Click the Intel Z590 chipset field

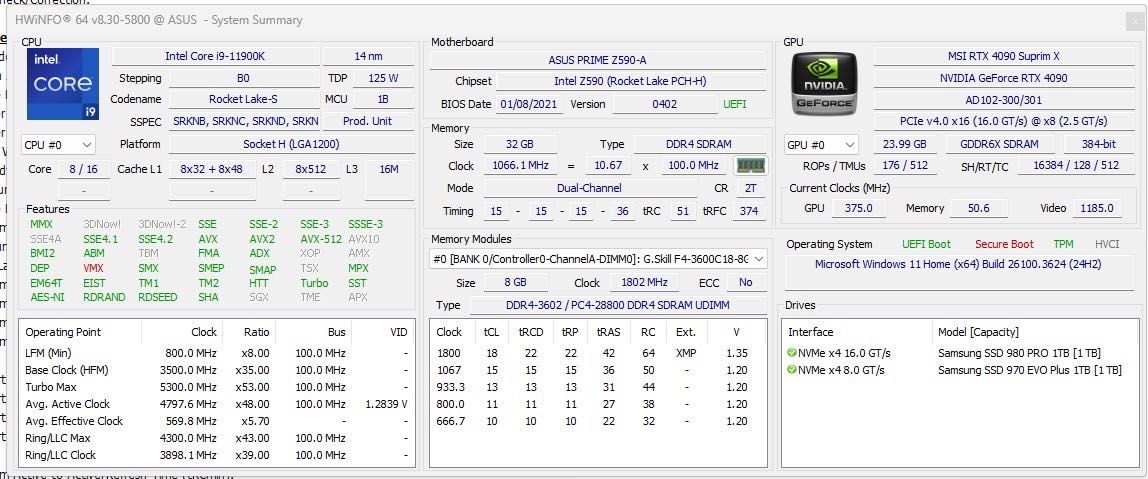(x=630, y=81)
